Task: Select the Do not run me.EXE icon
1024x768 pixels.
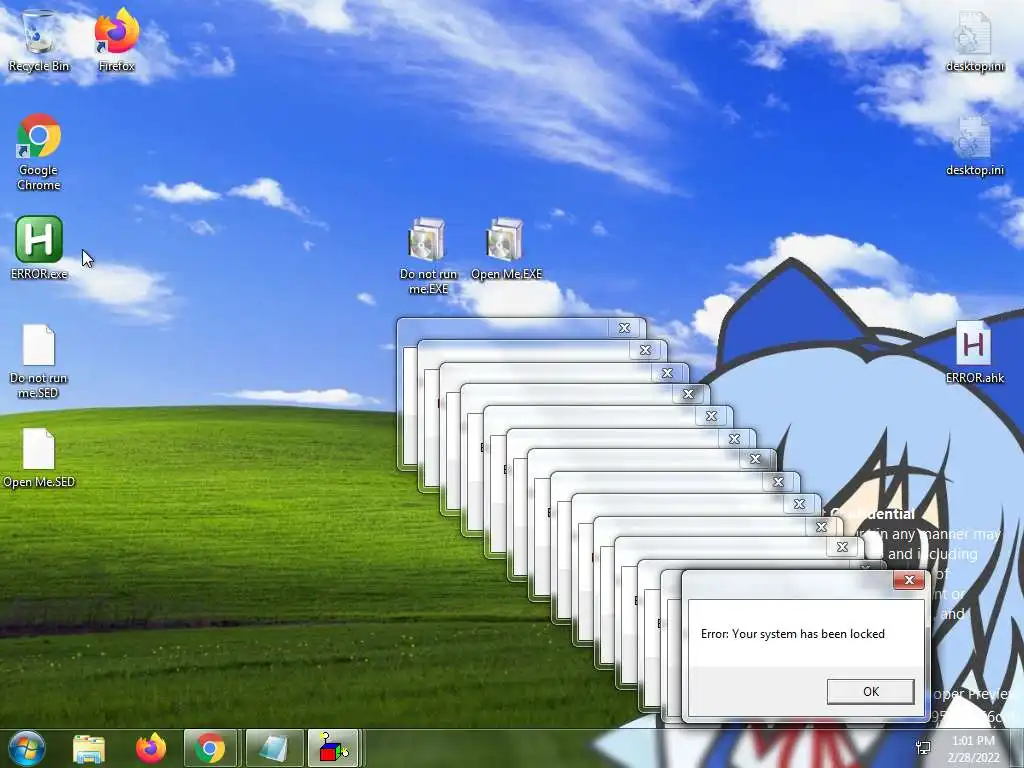Action: pyautogui.click(x=428, y=256)
